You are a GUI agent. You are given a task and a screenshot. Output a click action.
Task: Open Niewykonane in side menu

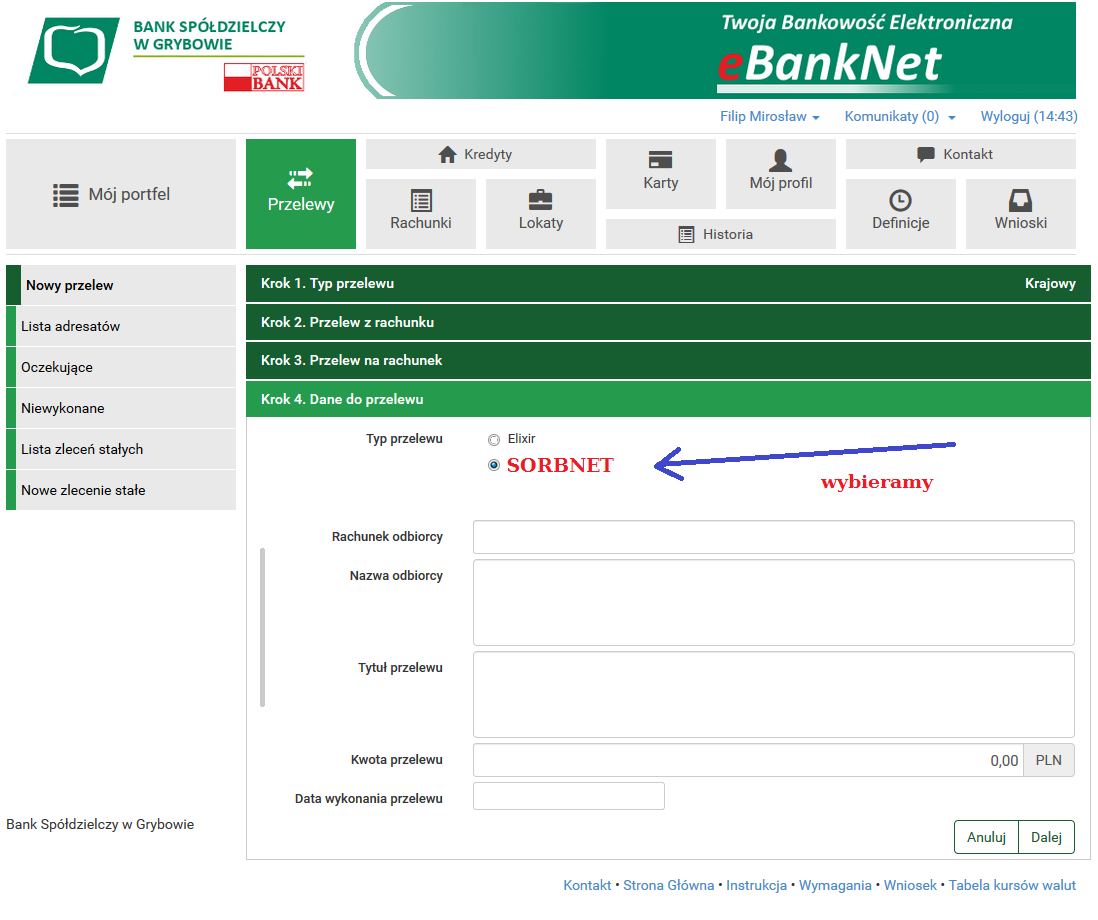(121, 408)
